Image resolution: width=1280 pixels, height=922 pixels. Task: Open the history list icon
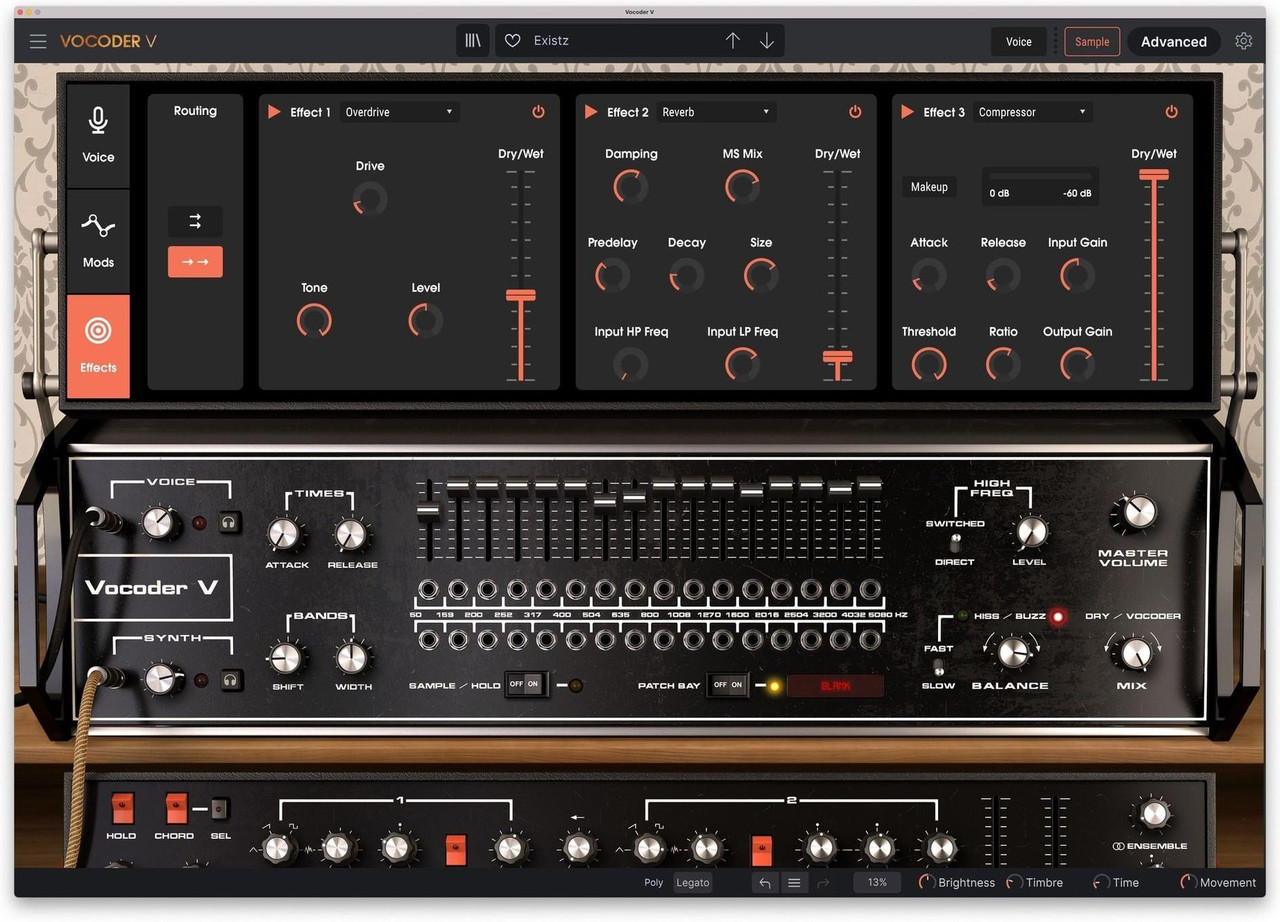pos(794,882)
